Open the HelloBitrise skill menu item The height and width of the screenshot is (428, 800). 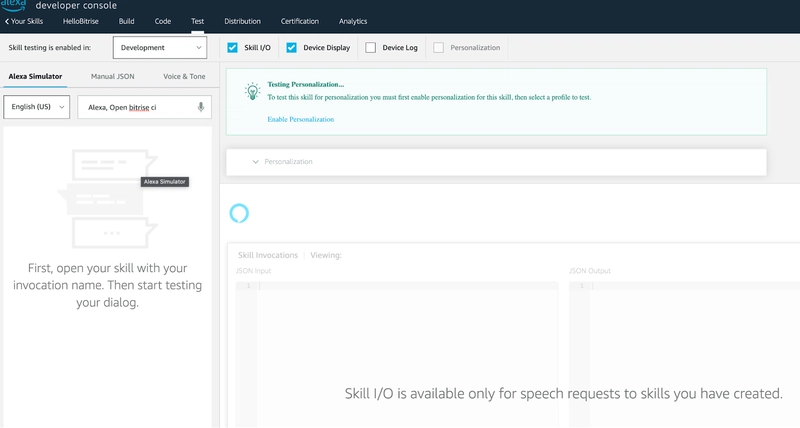click(x=81, y=21)
